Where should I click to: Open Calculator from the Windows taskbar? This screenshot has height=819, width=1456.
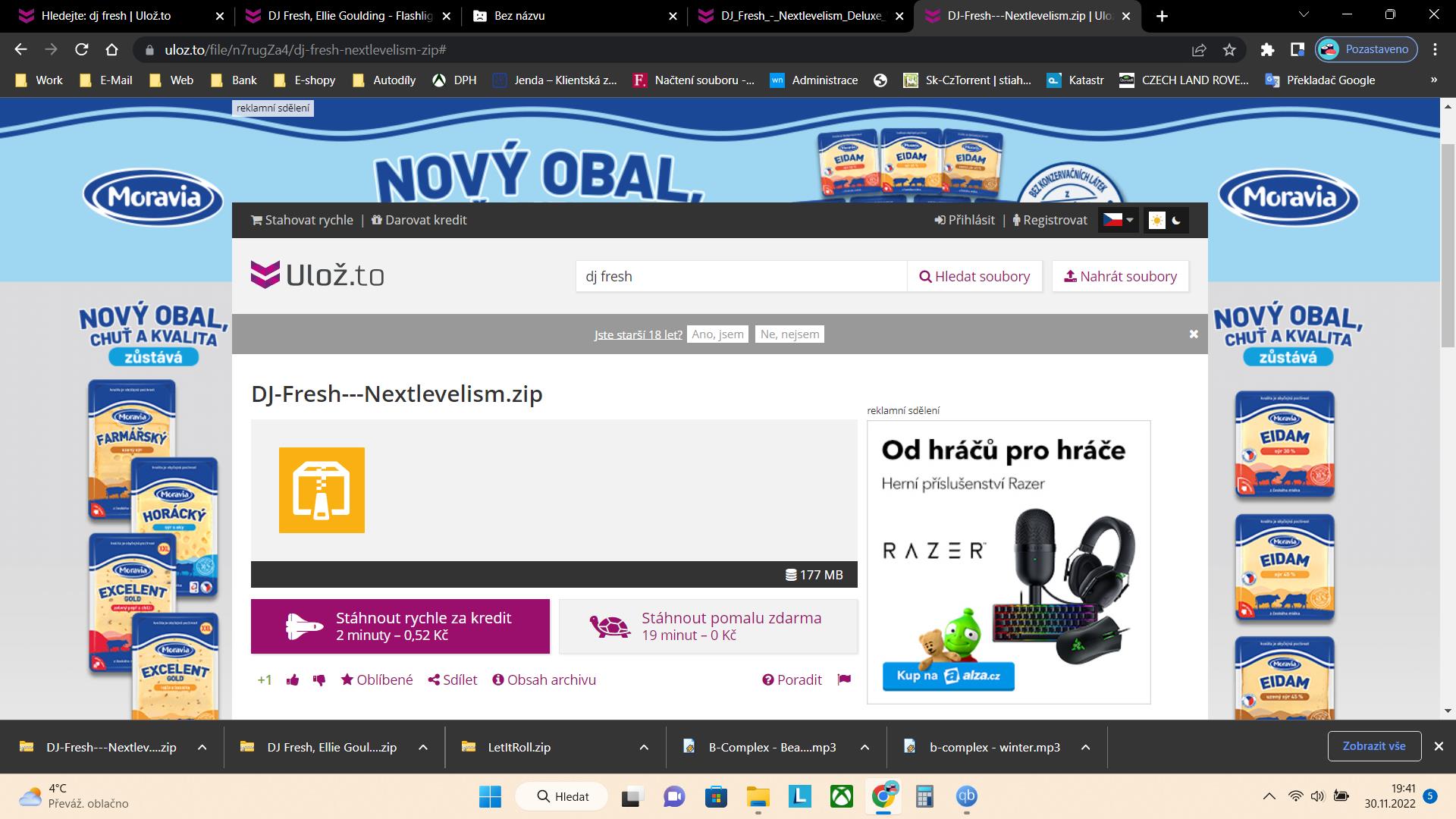924,796
